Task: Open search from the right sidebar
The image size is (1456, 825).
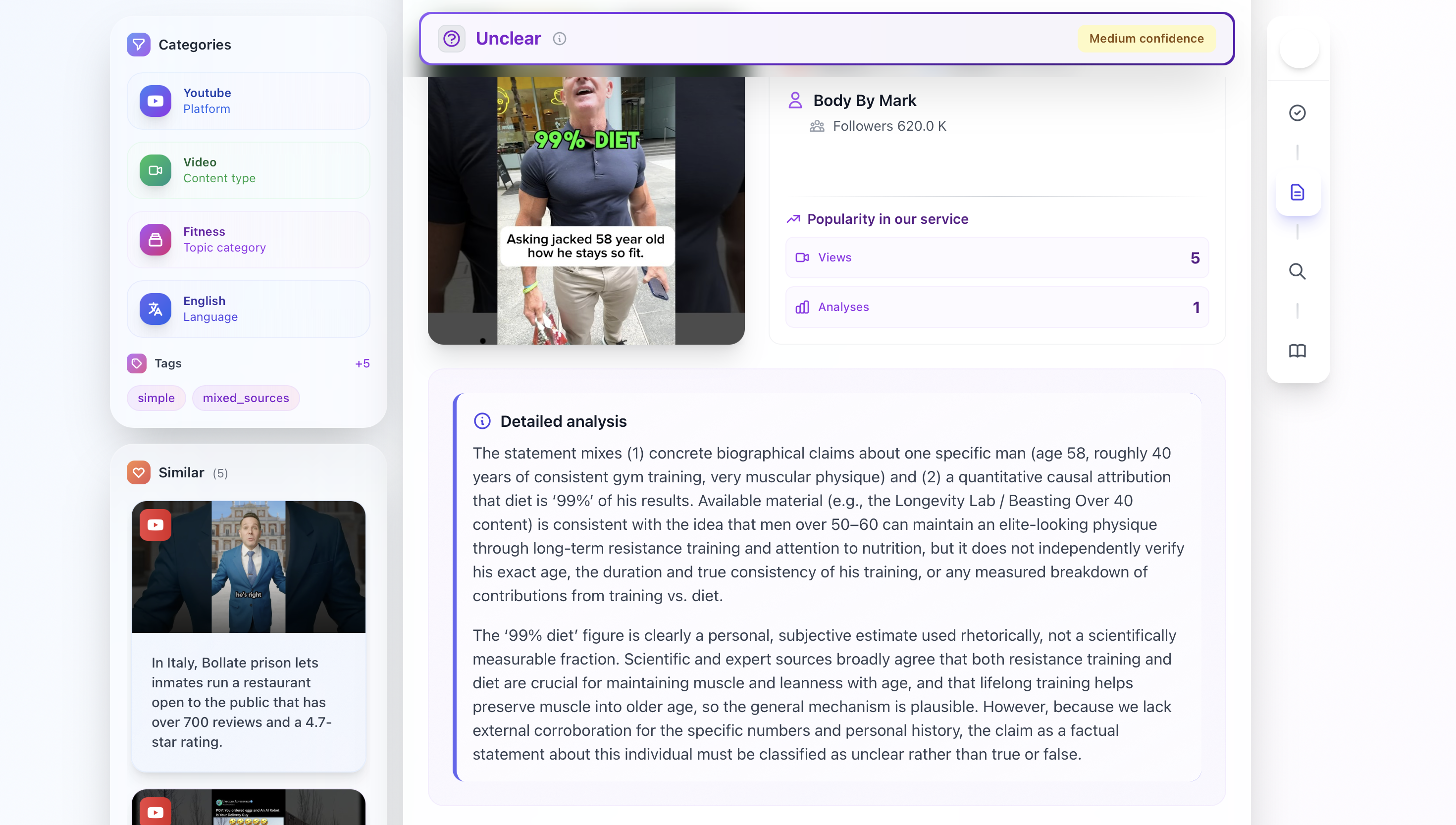Action: click(1298, 272)
